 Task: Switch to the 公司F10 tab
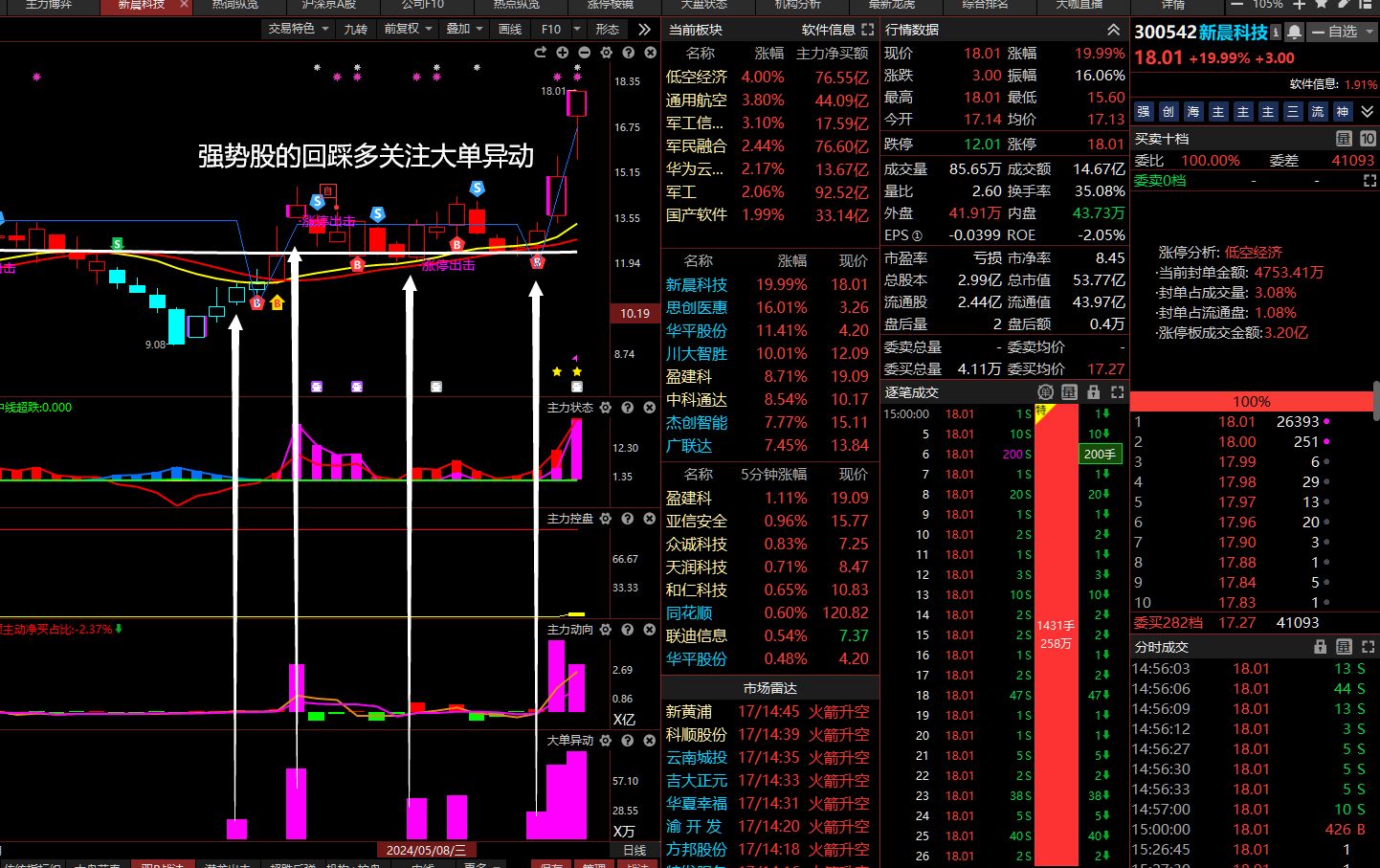422,5
